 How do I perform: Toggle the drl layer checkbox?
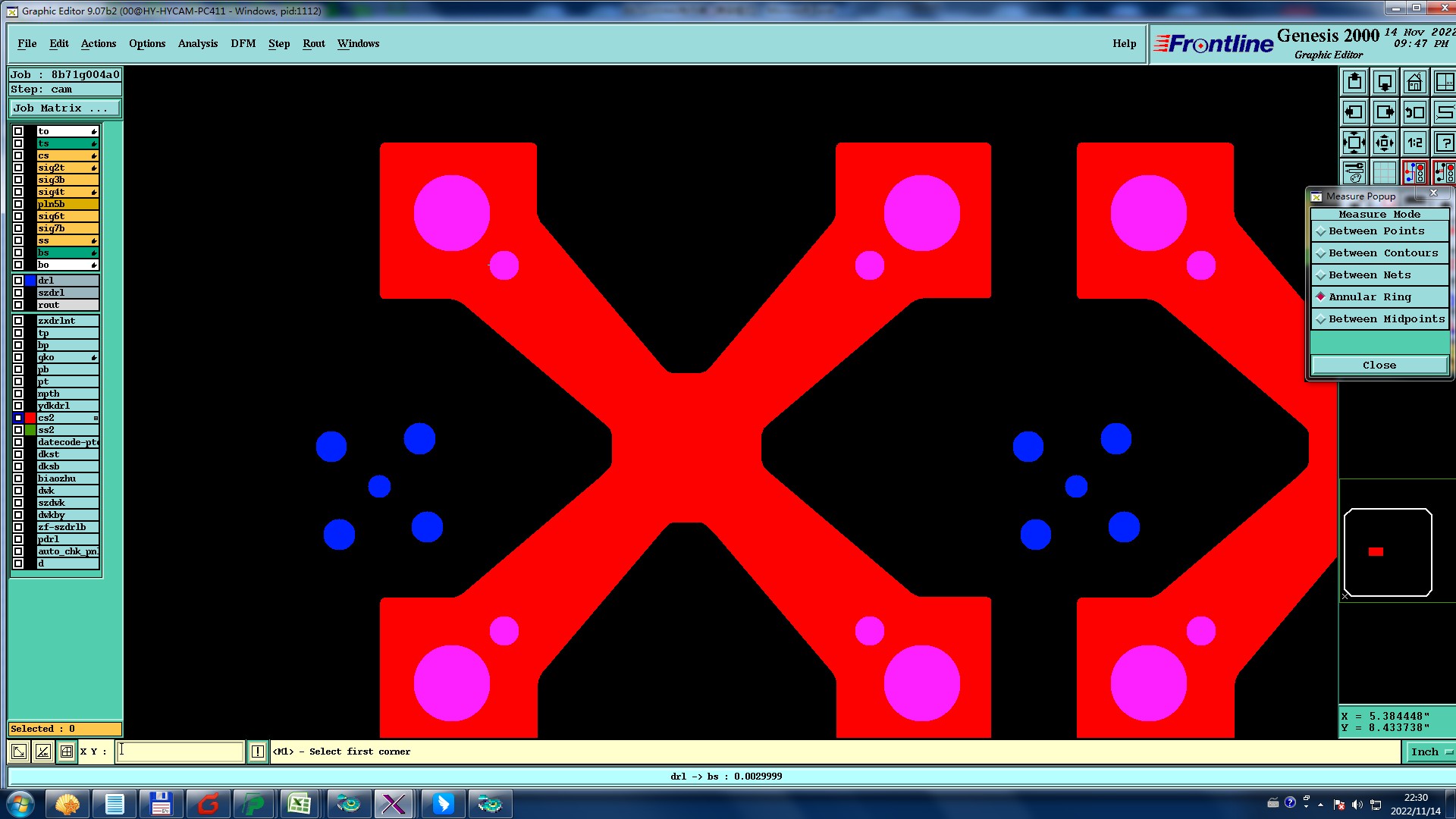(18, 281)
